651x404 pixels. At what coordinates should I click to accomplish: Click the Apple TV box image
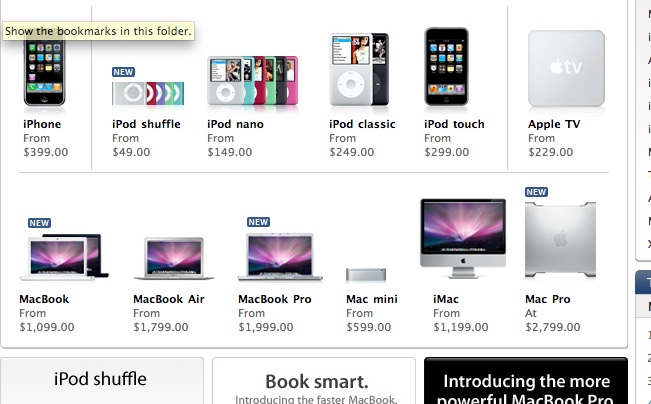click(566, 69)
